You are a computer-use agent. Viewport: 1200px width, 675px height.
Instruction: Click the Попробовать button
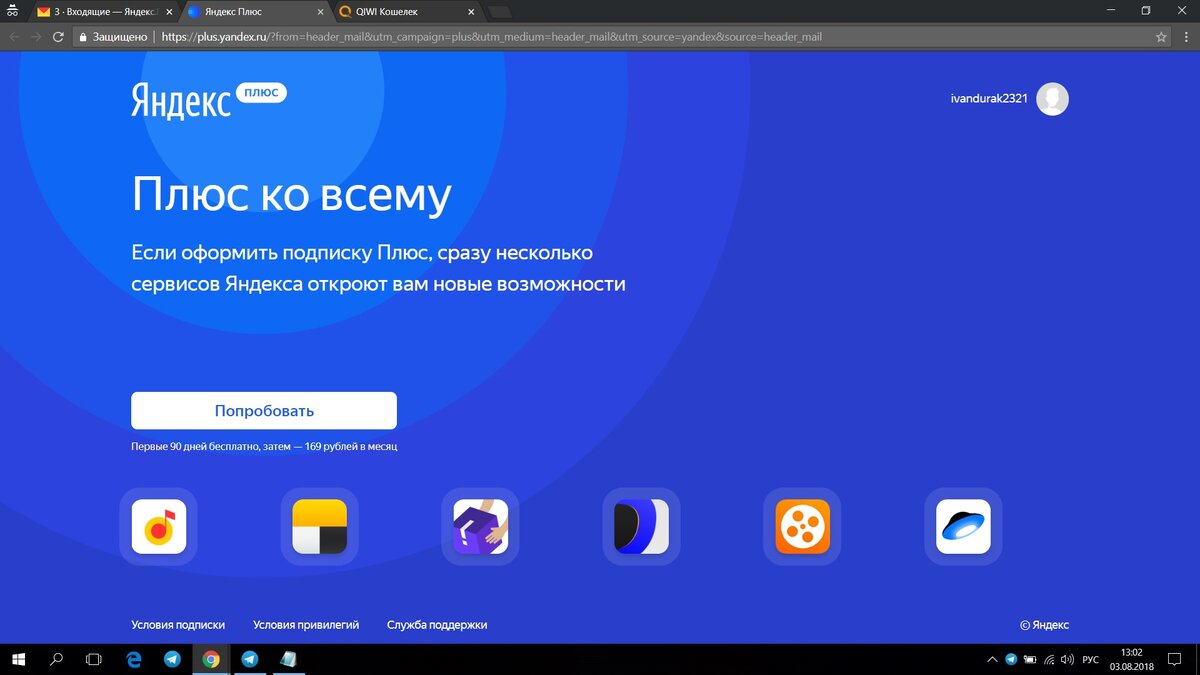coord(264,411)
